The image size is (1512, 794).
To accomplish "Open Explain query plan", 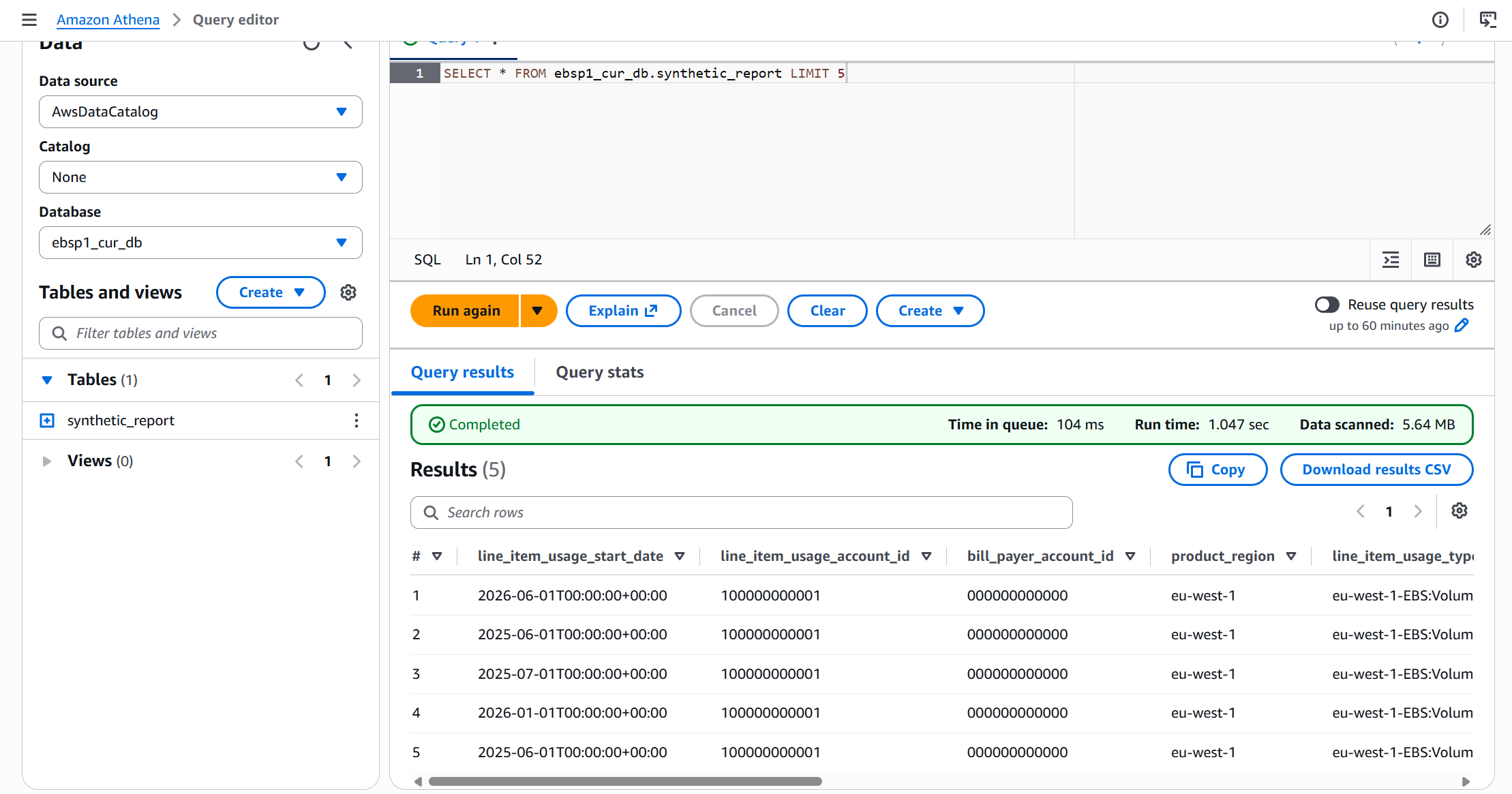I will (623, 311).
